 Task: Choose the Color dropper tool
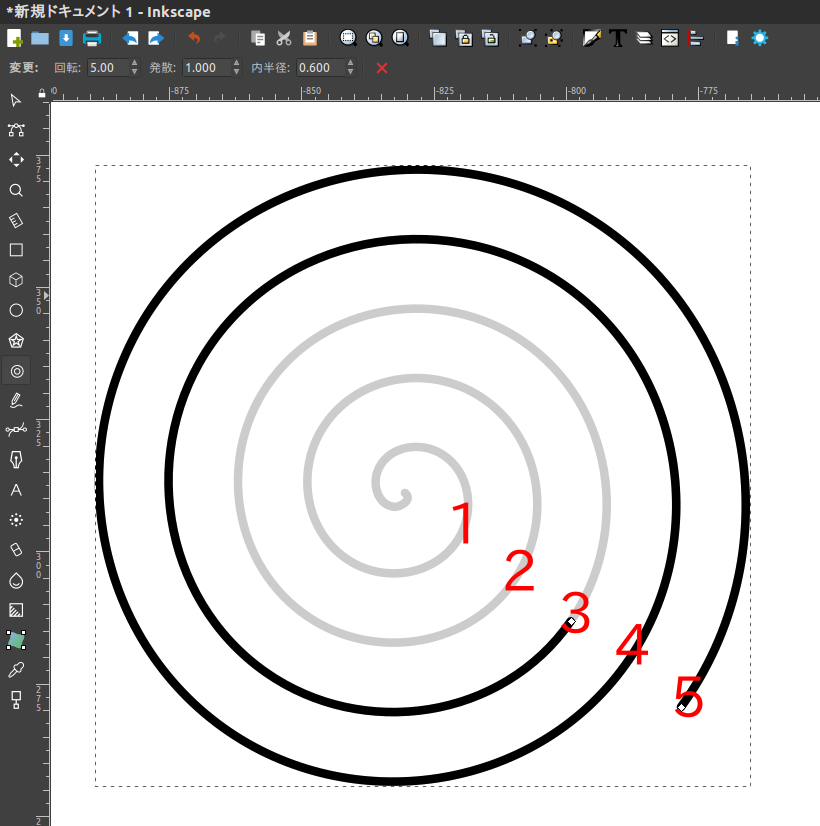[16, 670]
